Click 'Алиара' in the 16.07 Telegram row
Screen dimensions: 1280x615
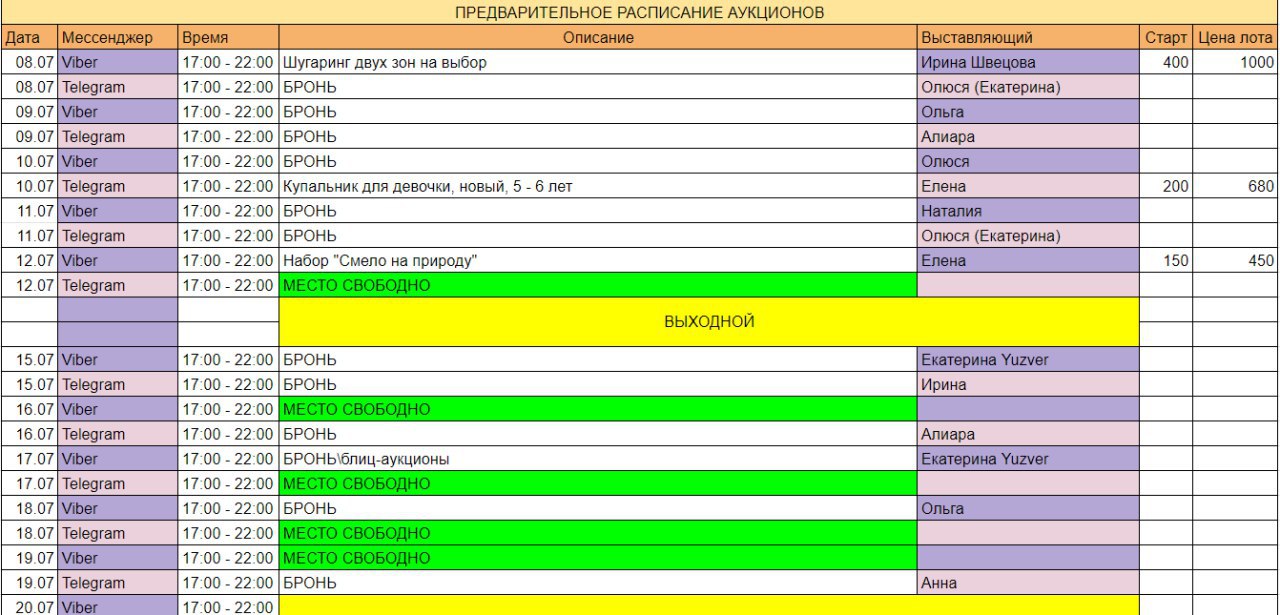[1028, 434]
